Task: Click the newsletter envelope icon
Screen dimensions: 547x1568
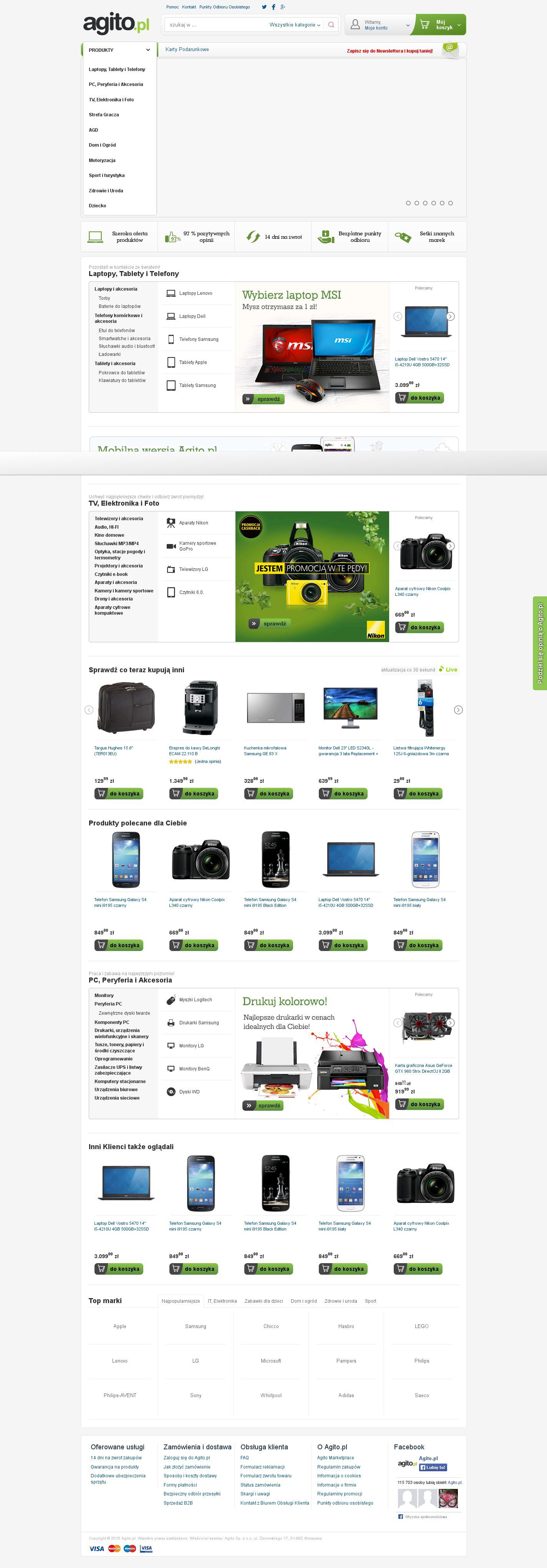Action: pyautogui.click(x=450, y=49)
